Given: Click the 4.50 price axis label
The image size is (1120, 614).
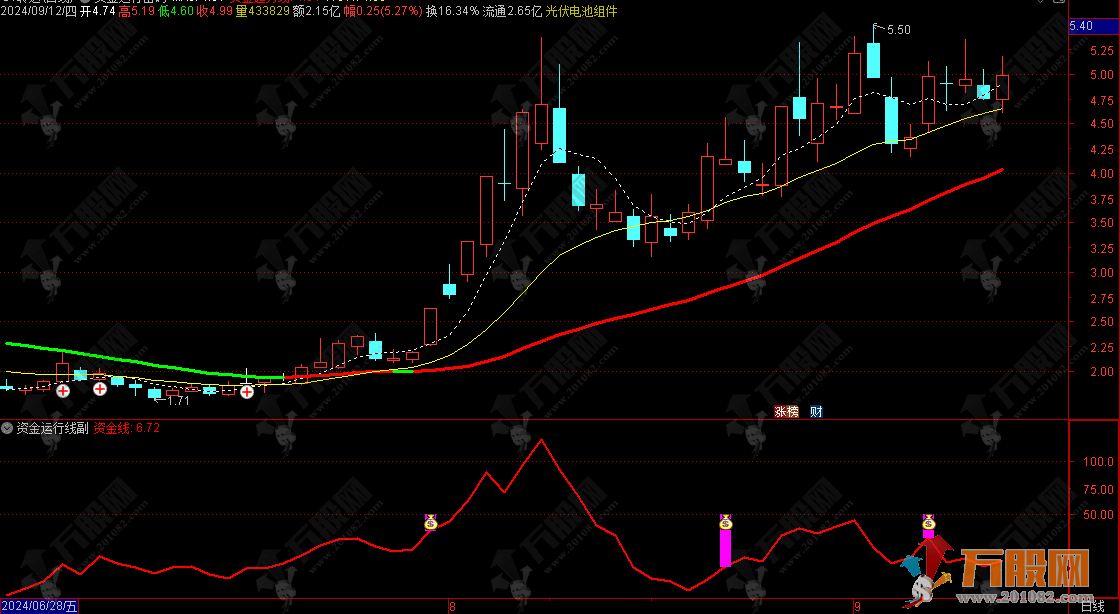Looking at the screenshot, I should click(x=1101, y=124).
